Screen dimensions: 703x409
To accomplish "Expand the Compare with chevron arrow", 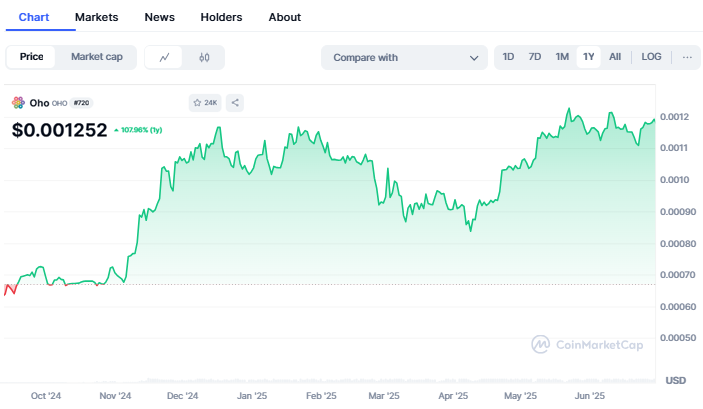I will [474, 58].
